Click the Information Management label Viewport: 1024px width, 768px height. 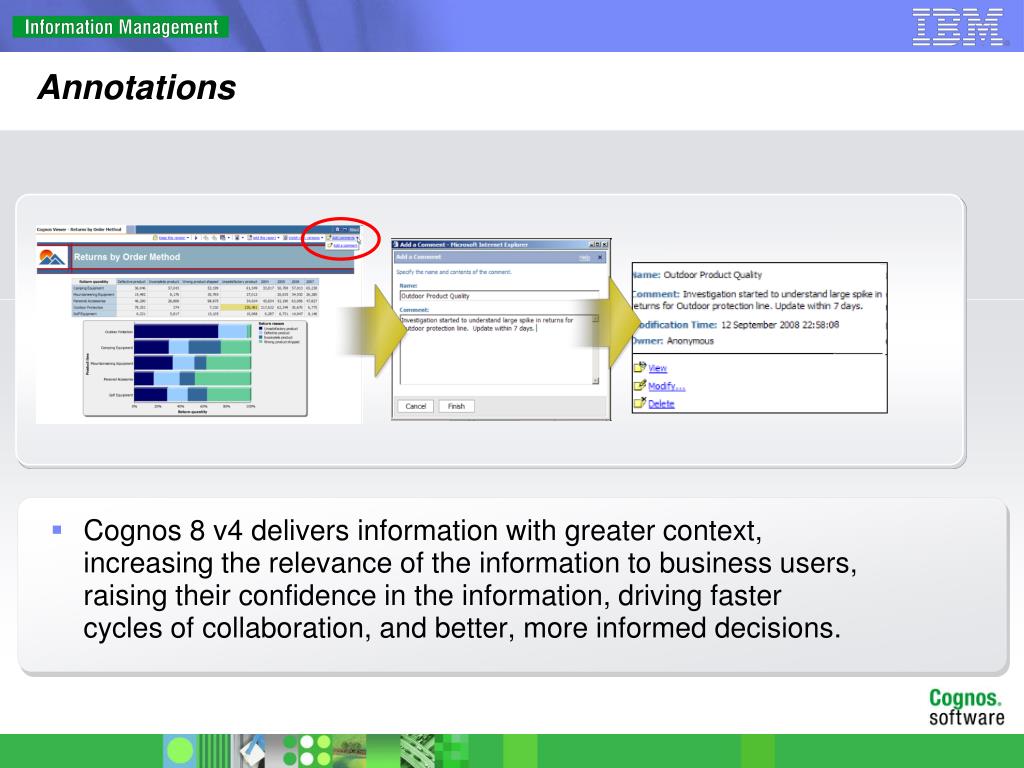pos(121,27)
